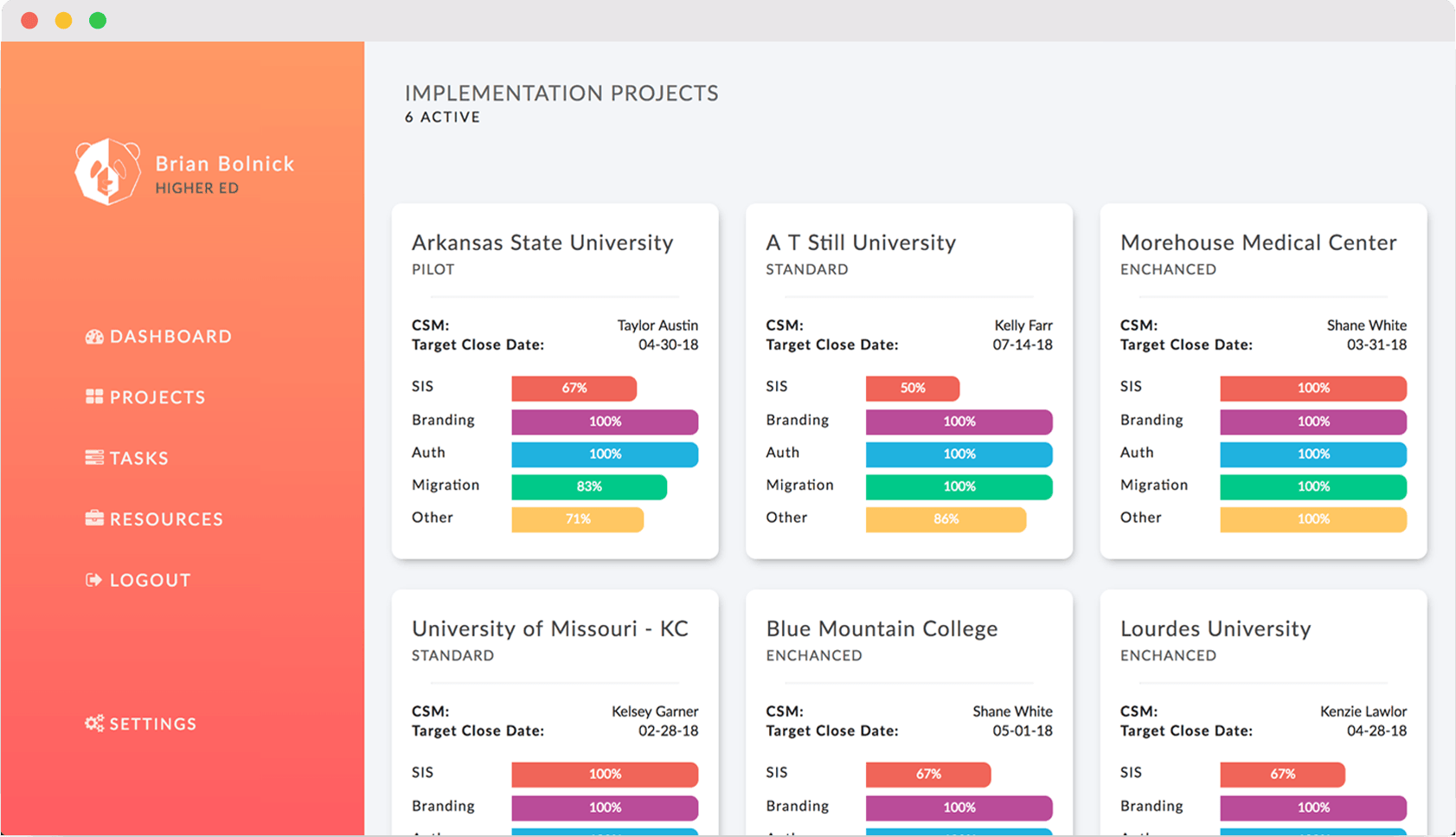
Task: Open the Morehouse Medical Center project
Action: click(x=1259, y=242)
